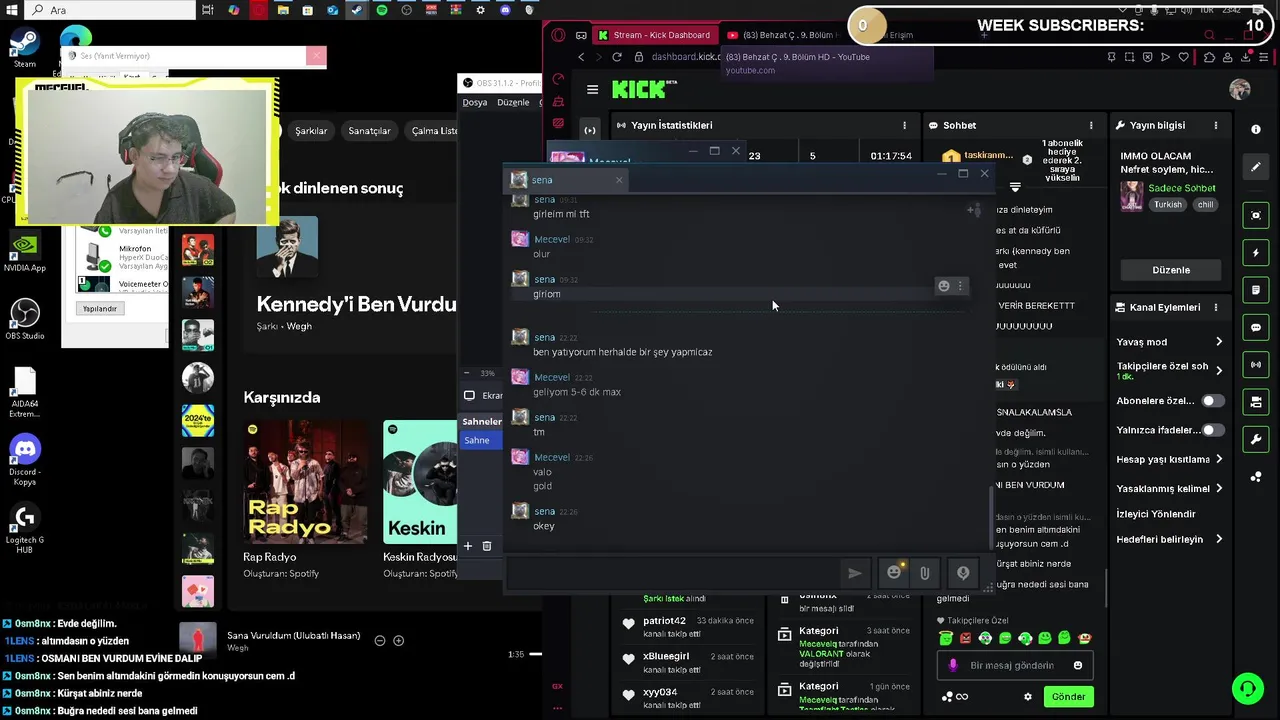1280x720 pixels.
Task: Open the Rap Radyo playlist card
Action: coord(304,500)
